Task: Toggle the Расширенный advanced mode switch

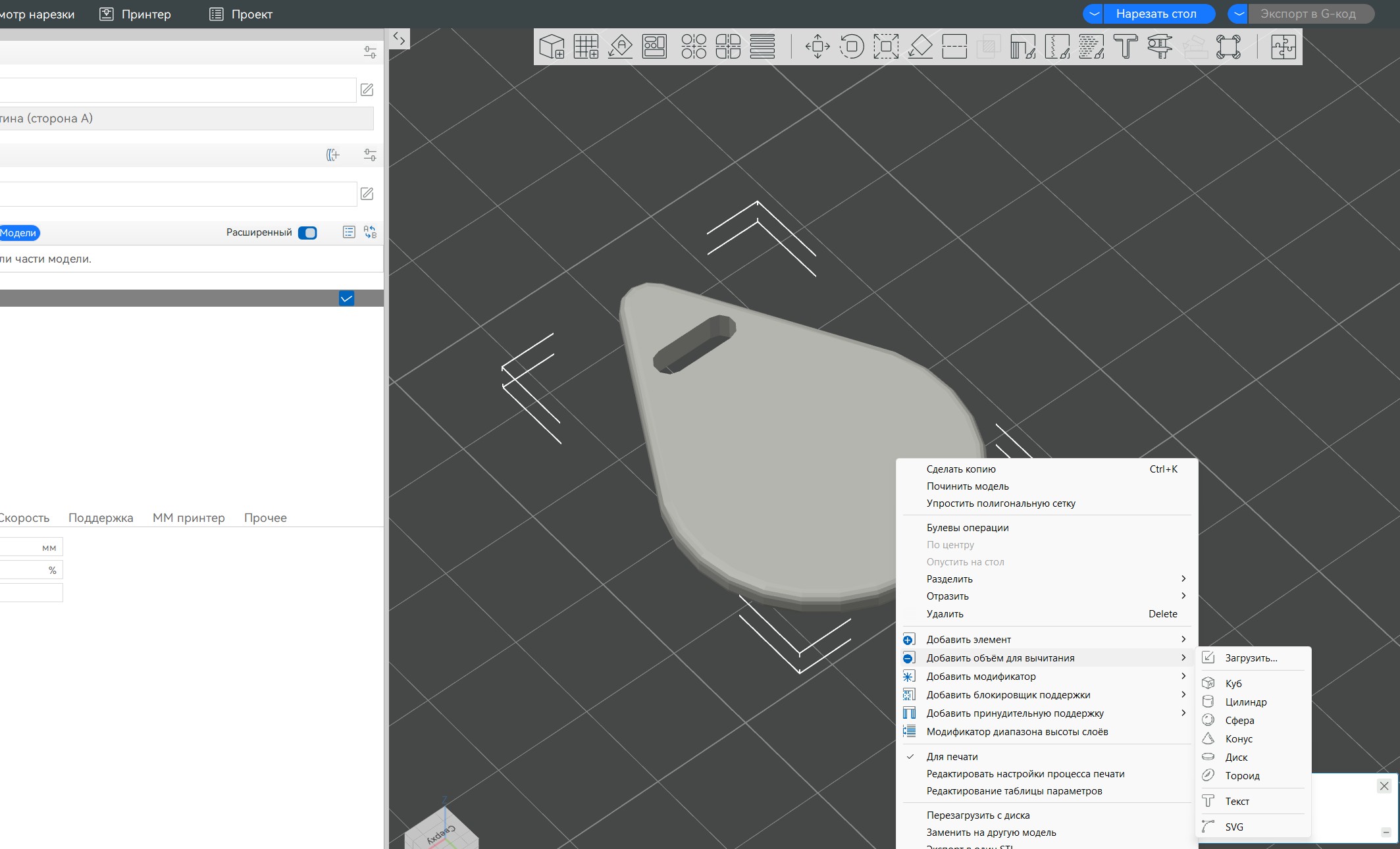Action: [307, 233]
